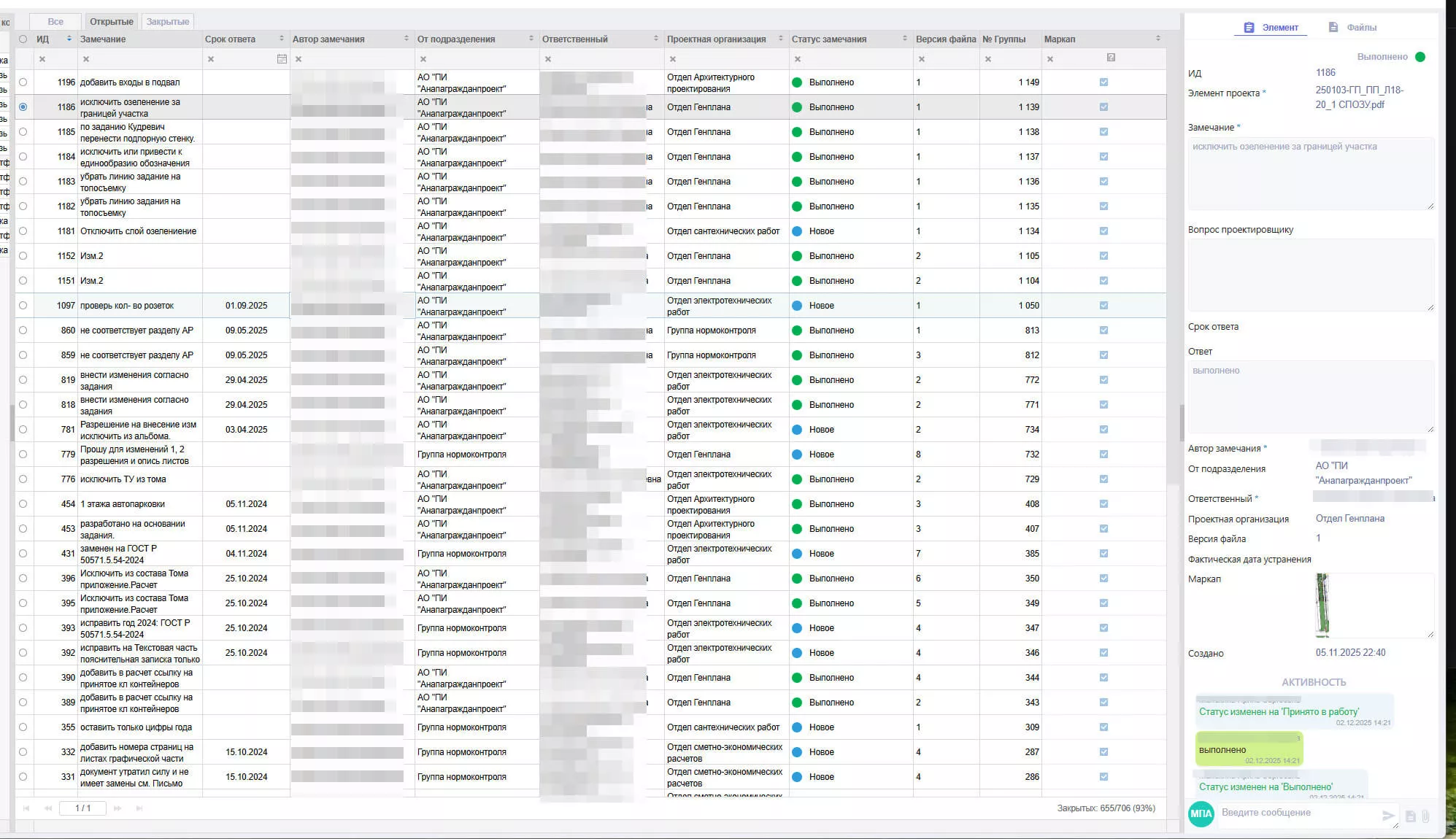Click the Маркап checkbox filter icon in the filter row

click(x=1111, y=58)
